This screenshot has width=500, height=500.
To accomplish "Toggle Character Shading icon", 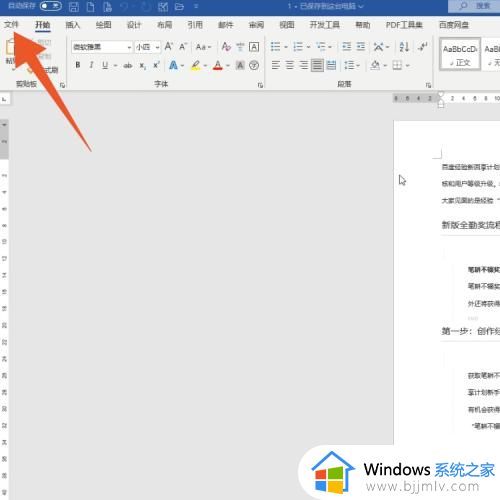I will [240, 65].
